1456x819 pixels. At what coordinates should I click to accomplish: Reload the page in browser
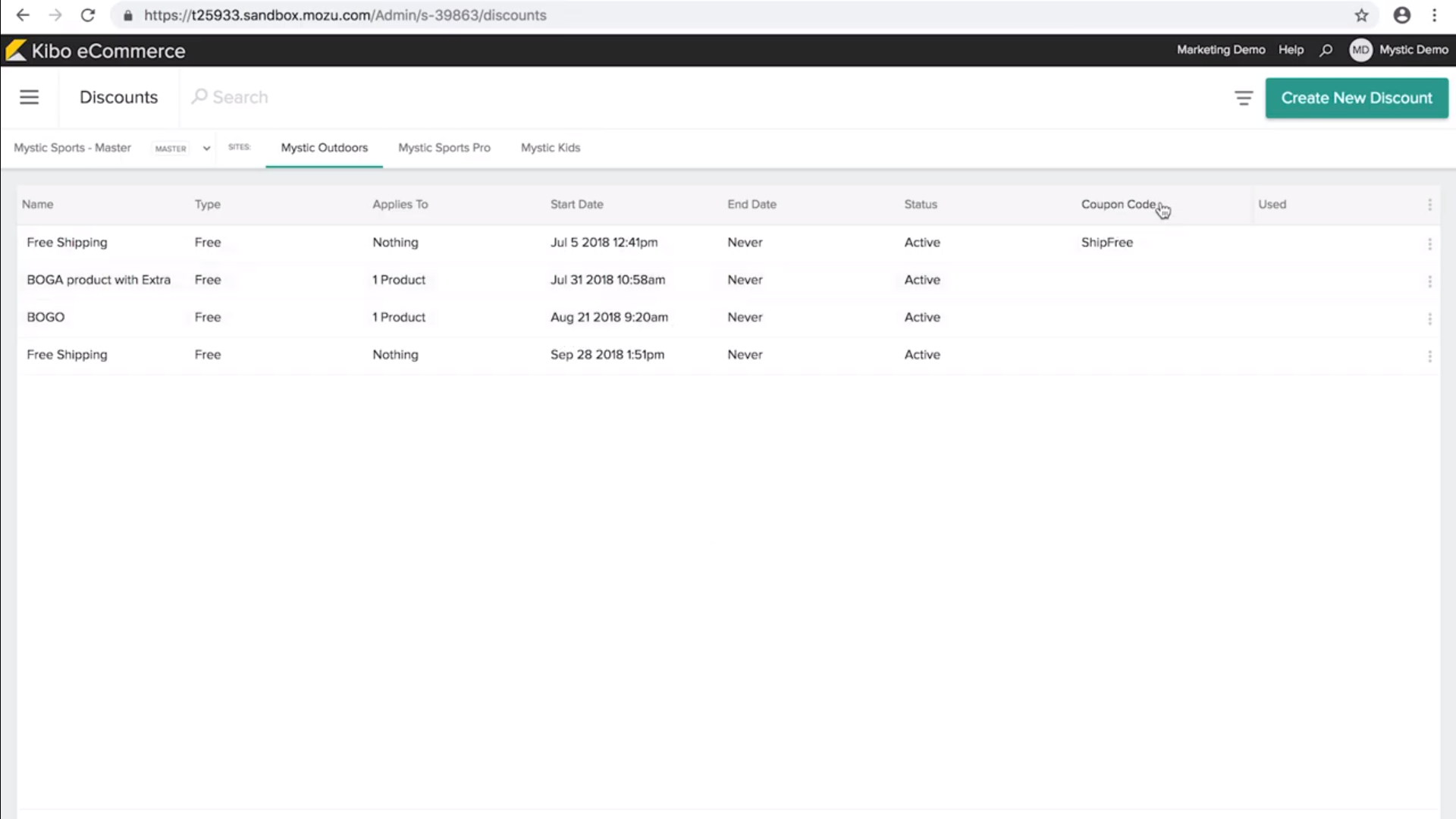tap(88, 15)
